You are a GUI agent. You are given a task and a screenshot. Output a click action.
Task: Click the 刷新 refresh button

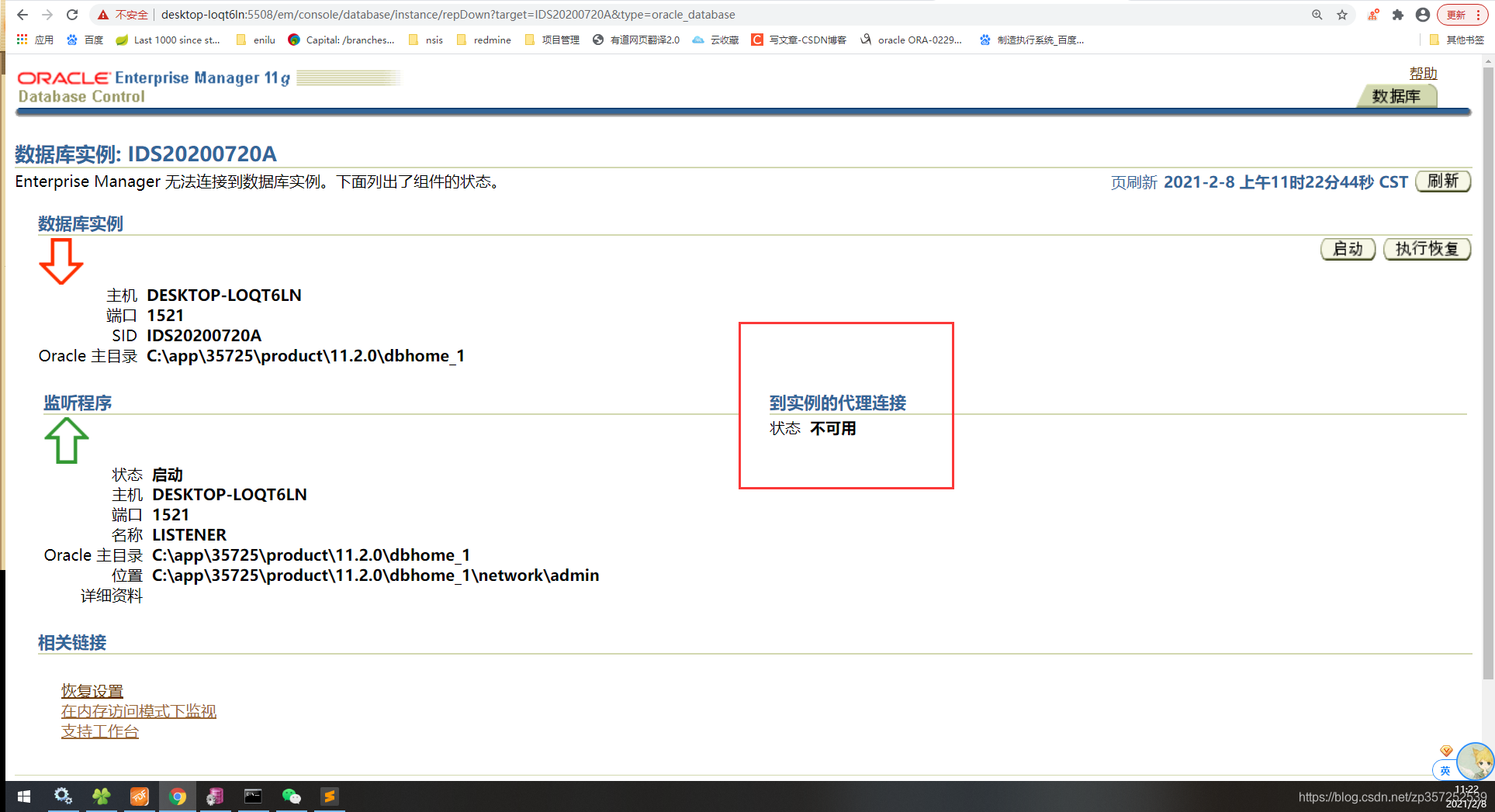pyautogui.click(x=1443, y=181)
